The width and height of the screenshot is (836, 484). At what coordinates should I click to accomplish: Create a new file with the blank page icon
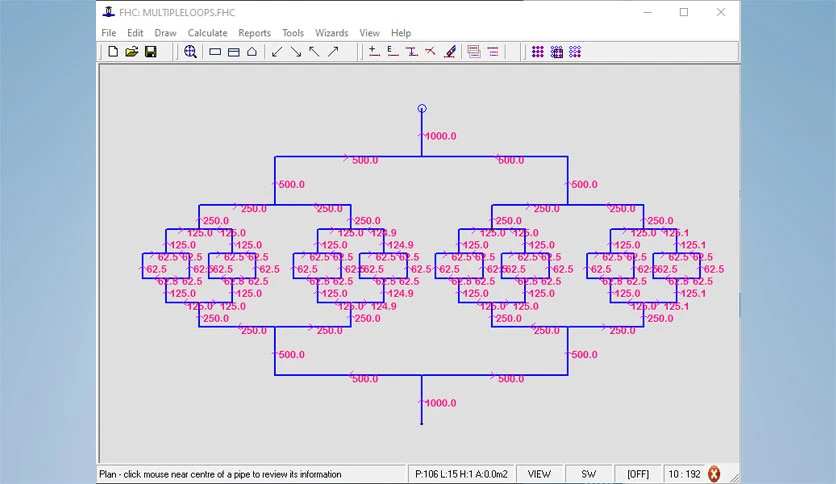112,52
